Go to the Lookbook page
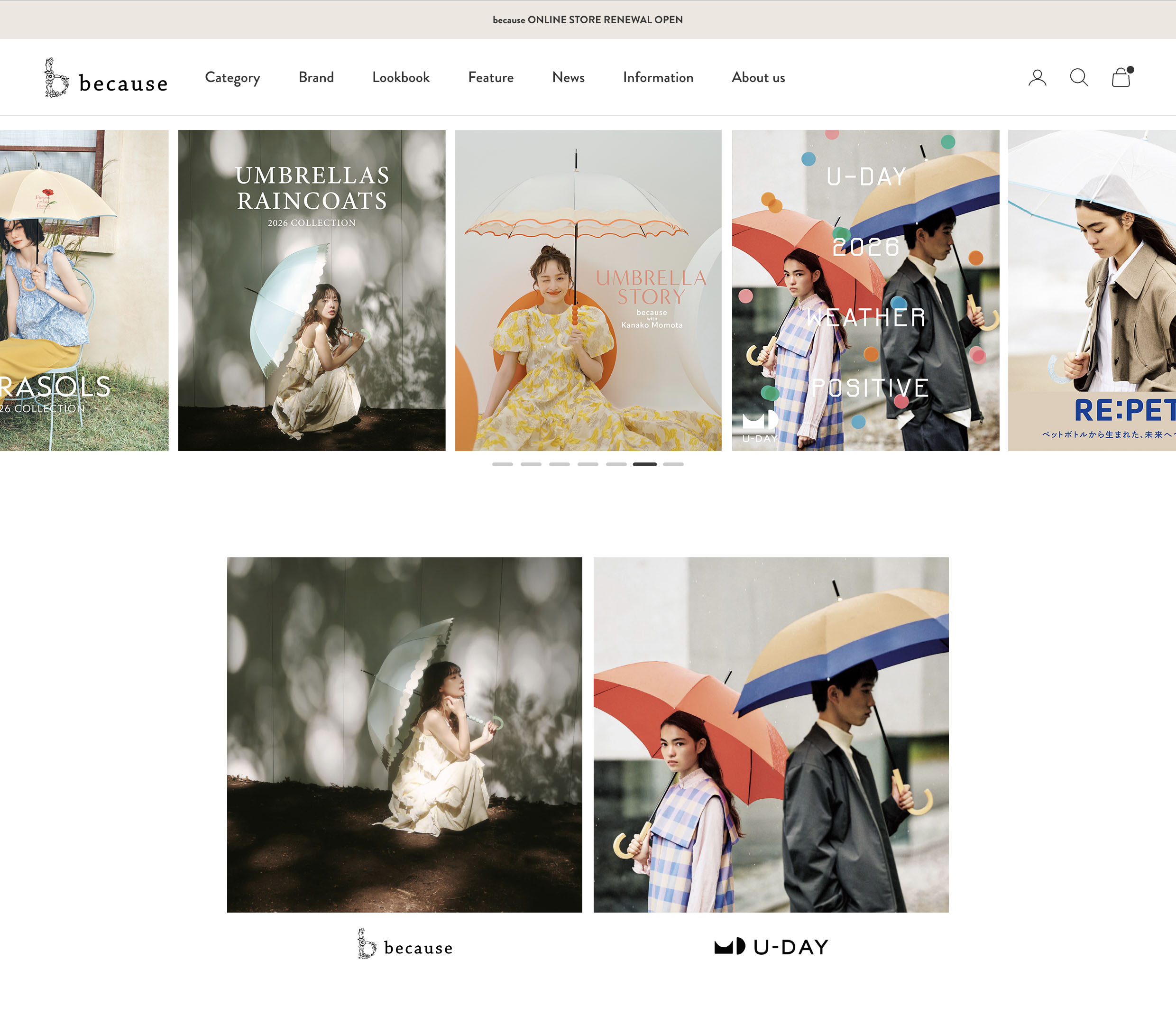Viewport: 1176px width, 1016px height. [x=401, y=78]
